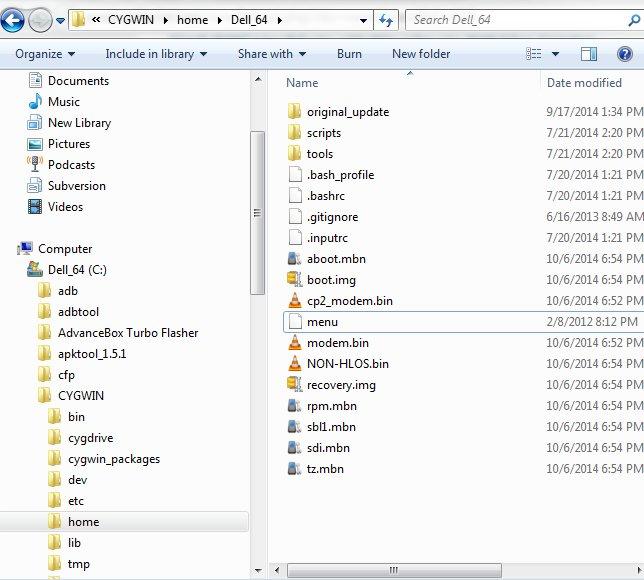The height and width of the screenshot is (580, 644).
Task: Click the magnifier search icon
Action: 634,20
